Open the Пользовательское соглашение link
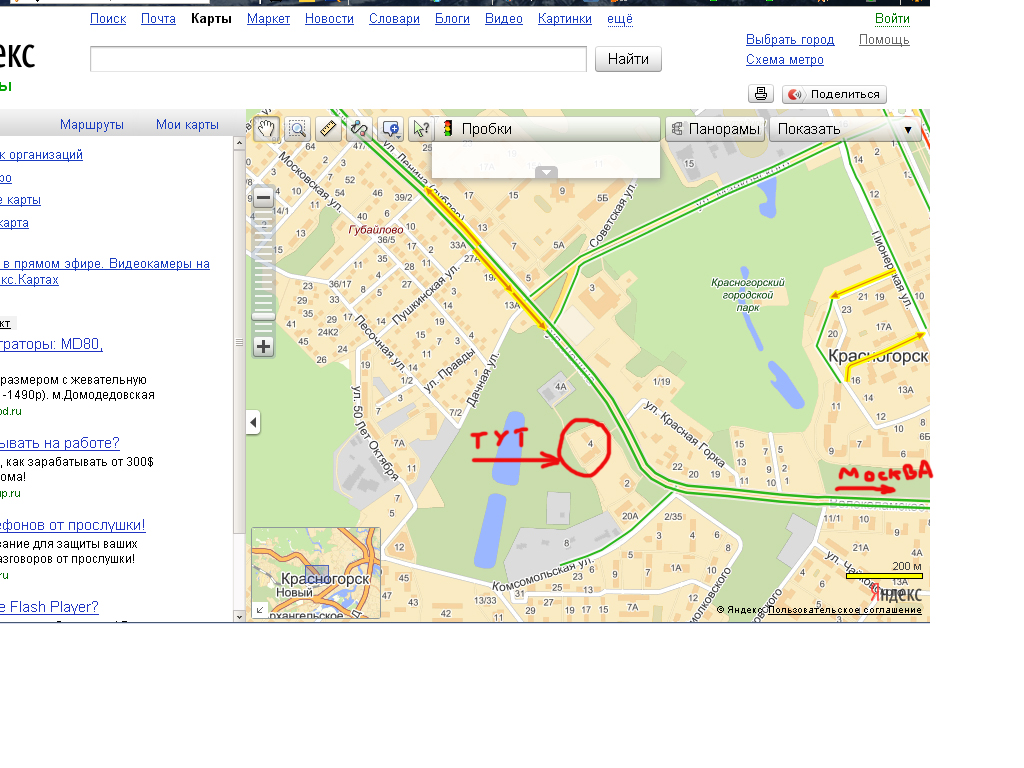This screenshot has height=768, width=1024. 844,610
